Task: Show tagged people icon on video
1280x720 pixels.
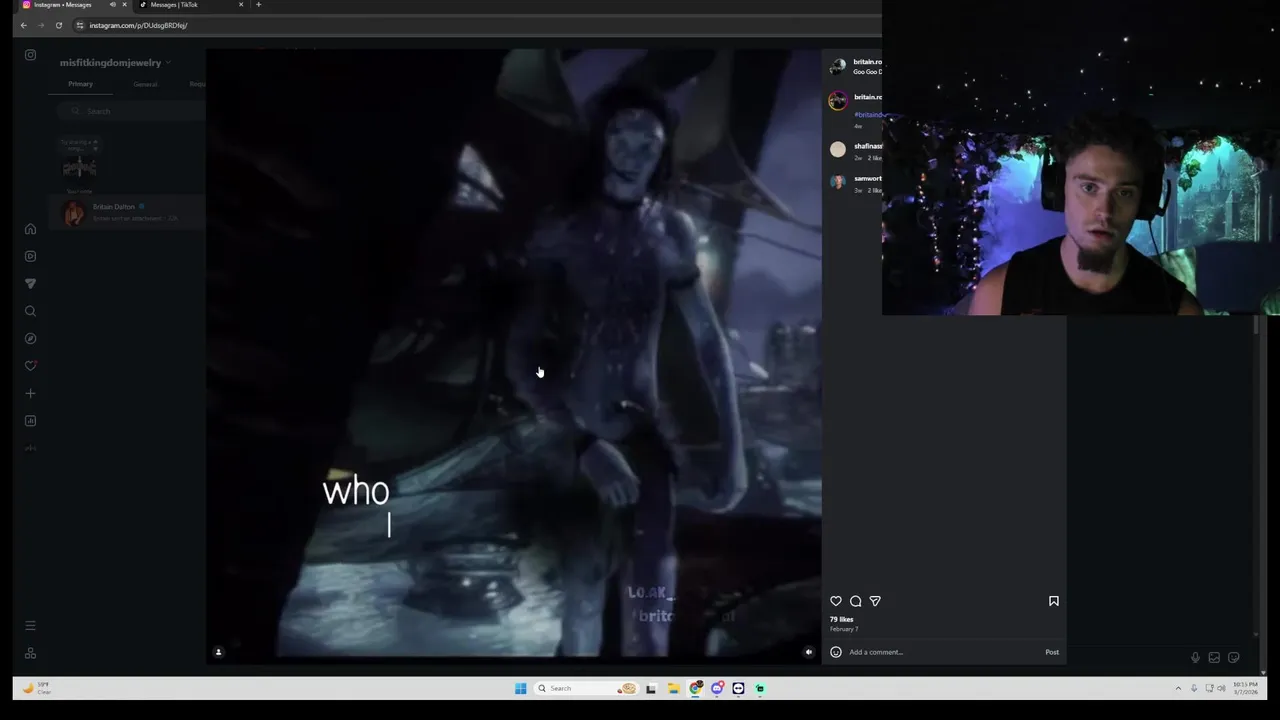Action: [x=218, y=652]
